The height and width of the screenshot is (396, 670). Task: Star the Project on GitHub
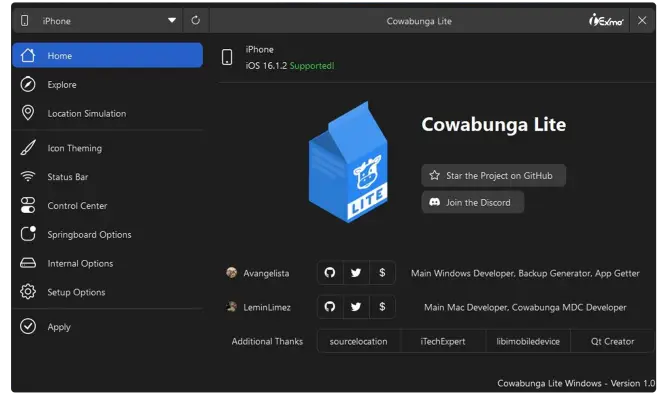point(494,176)
